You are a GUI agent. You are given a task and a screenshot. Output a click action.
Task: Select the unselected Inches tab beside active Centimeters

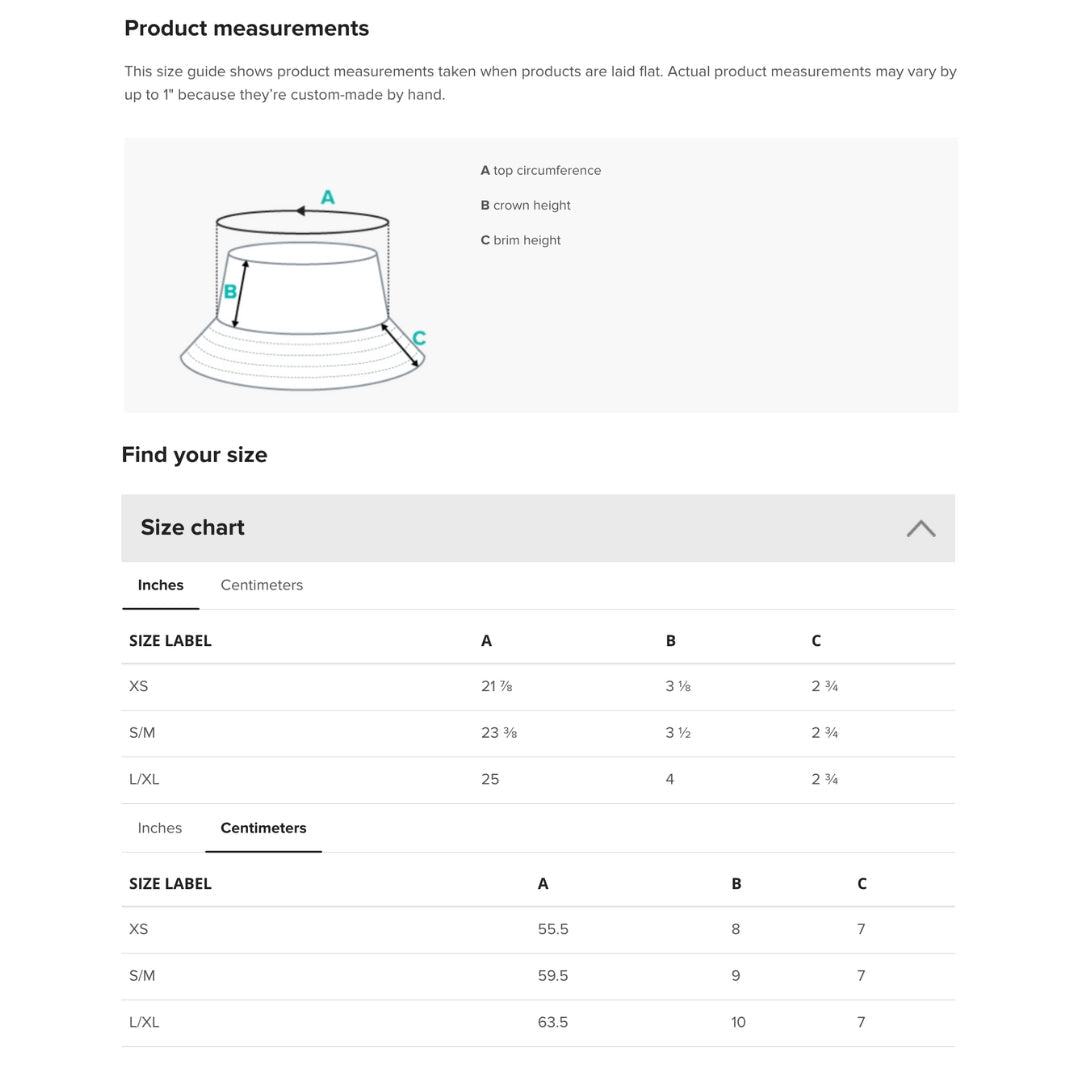tap(159, 828)
